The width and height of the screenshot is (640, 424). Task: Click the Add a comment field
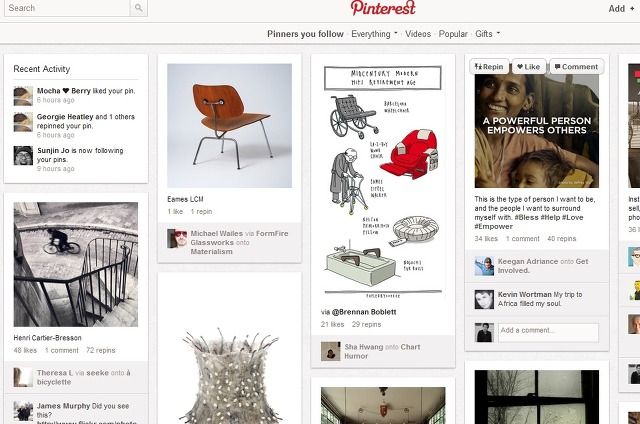point(548,332)
